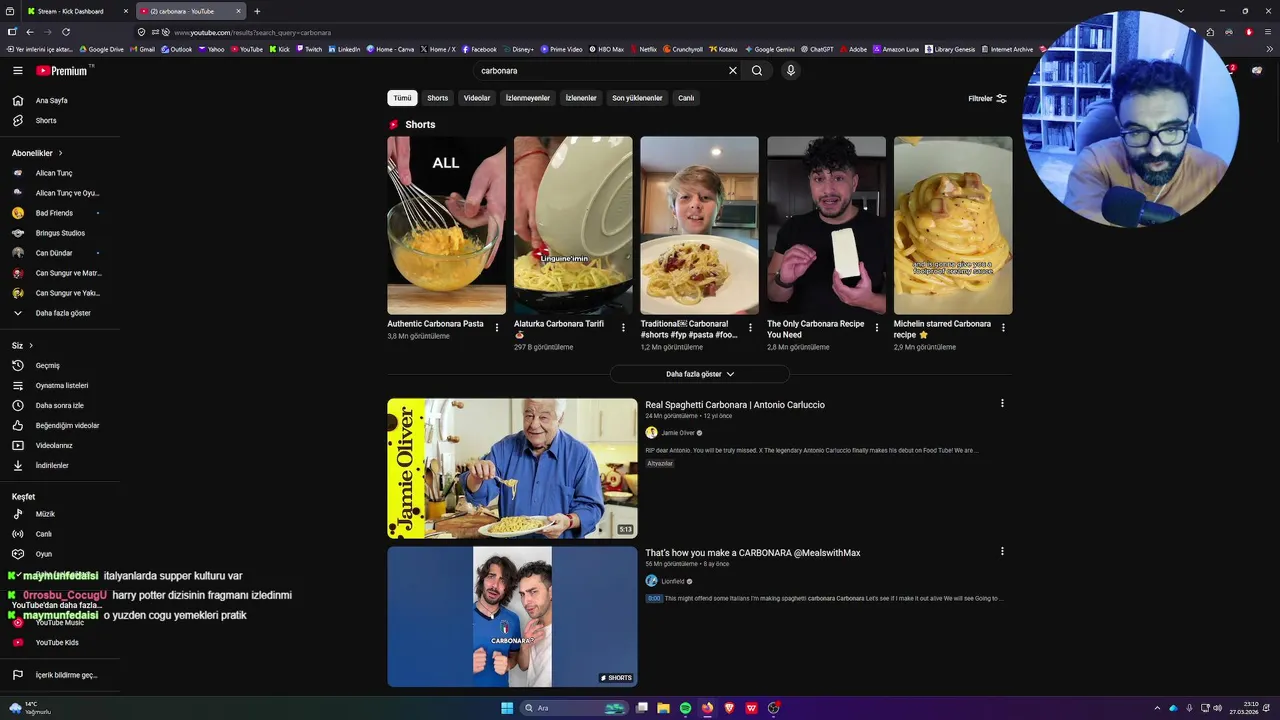The image size is (1280, 720).
Task: Open the YouTube hamburger guide menu
Action: pyautogui.click(x=18, y=71)
